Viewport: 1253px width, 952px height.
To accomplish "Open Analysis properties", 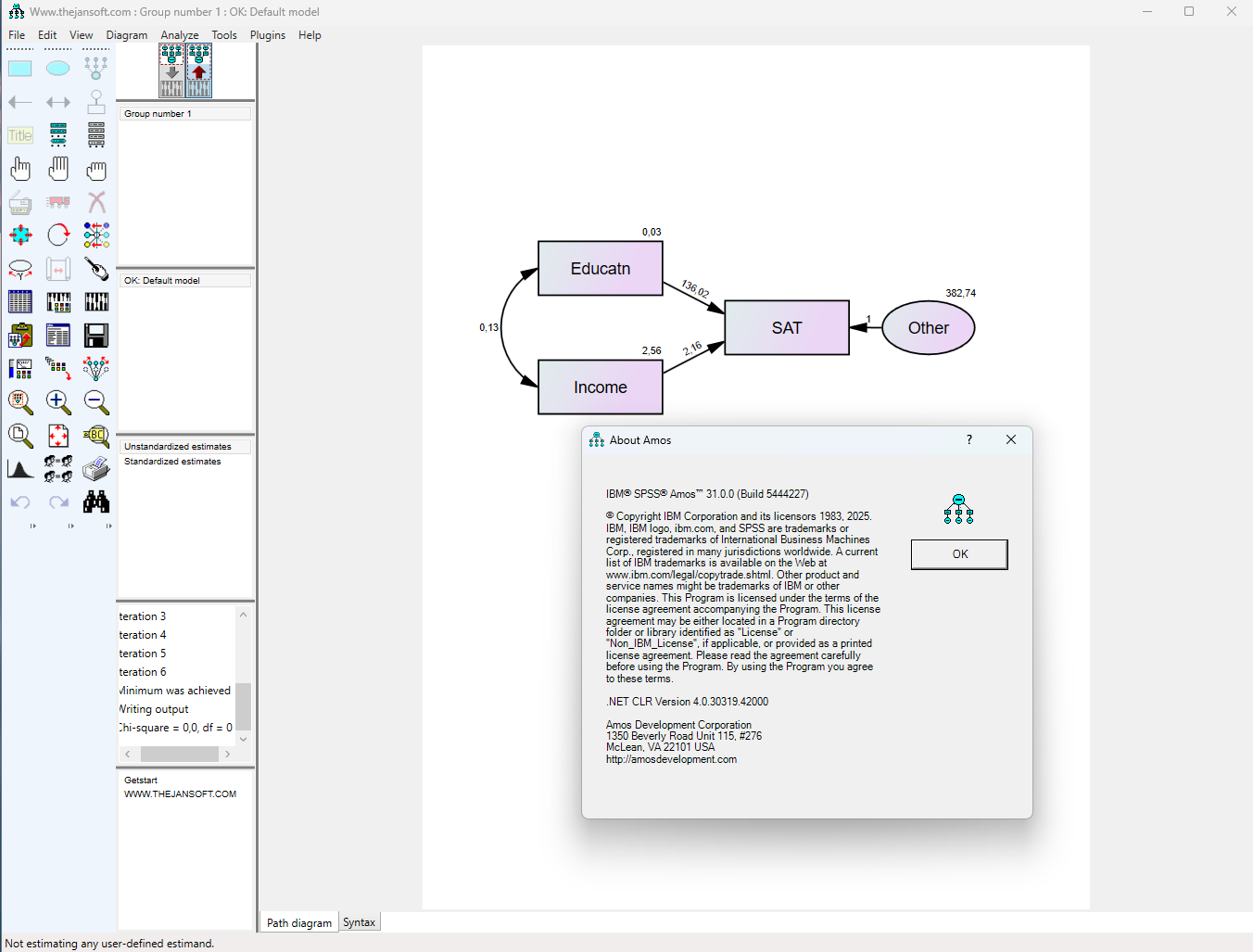I will (58, 302).
